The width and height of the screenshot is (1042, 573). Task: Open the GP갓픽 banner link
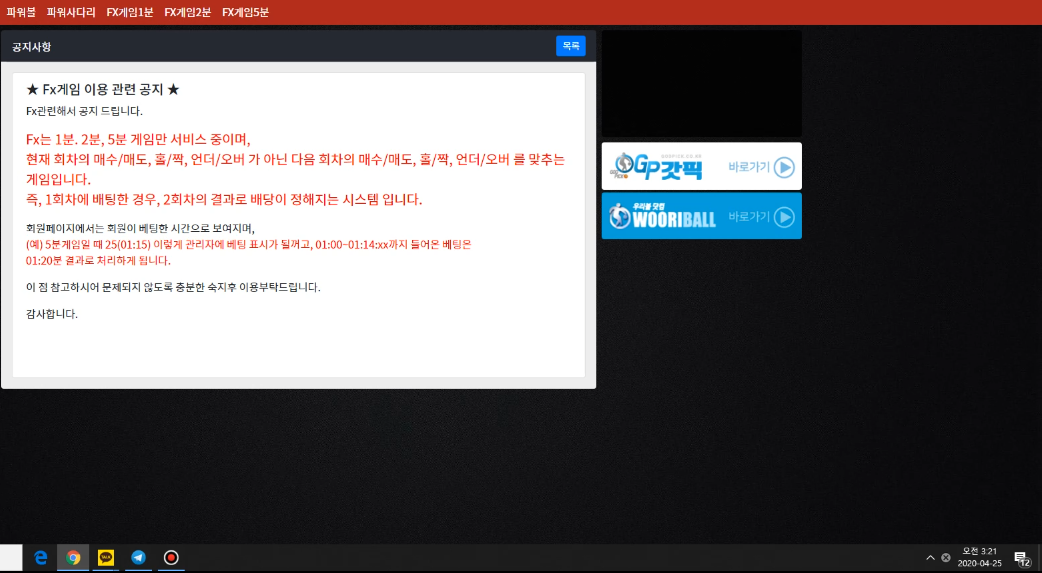click(702, 166)
